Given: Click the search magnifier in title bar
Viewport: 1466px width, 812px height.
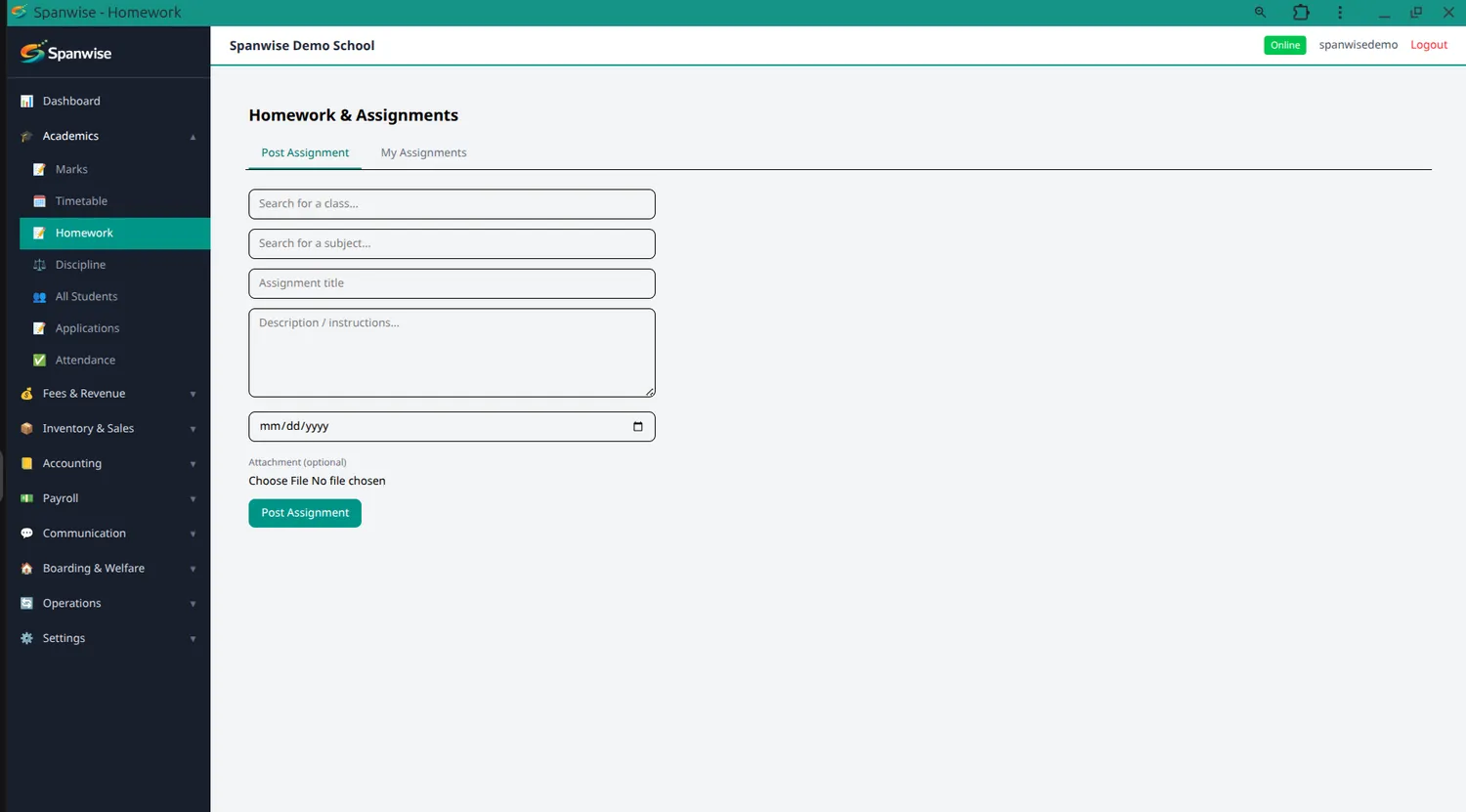Looking at the screenshot, I should pyautogui.click(x=1260, y=13).
